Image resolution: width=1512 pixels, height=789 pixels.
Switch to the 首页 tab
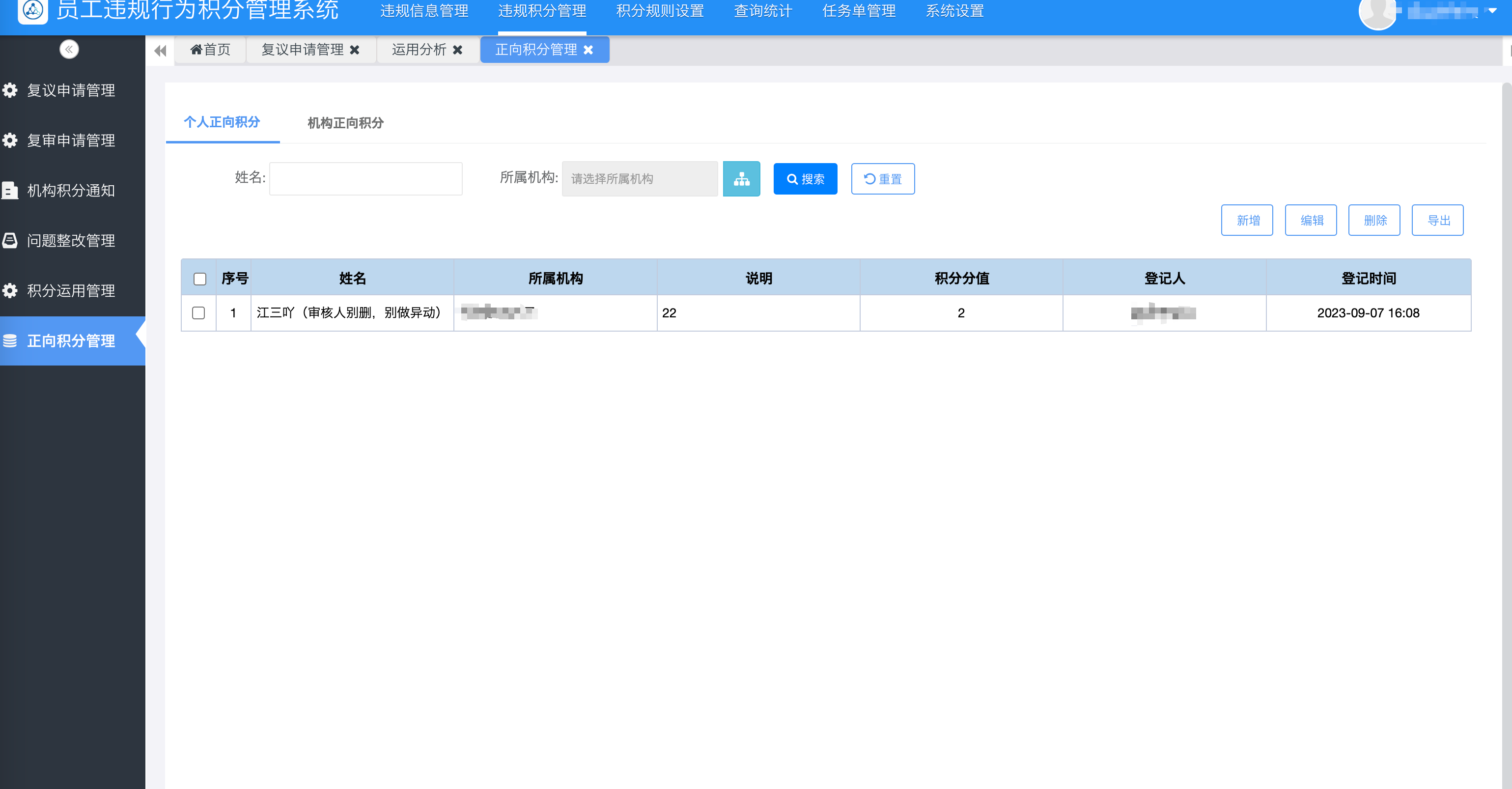click(x=210, y=50)
